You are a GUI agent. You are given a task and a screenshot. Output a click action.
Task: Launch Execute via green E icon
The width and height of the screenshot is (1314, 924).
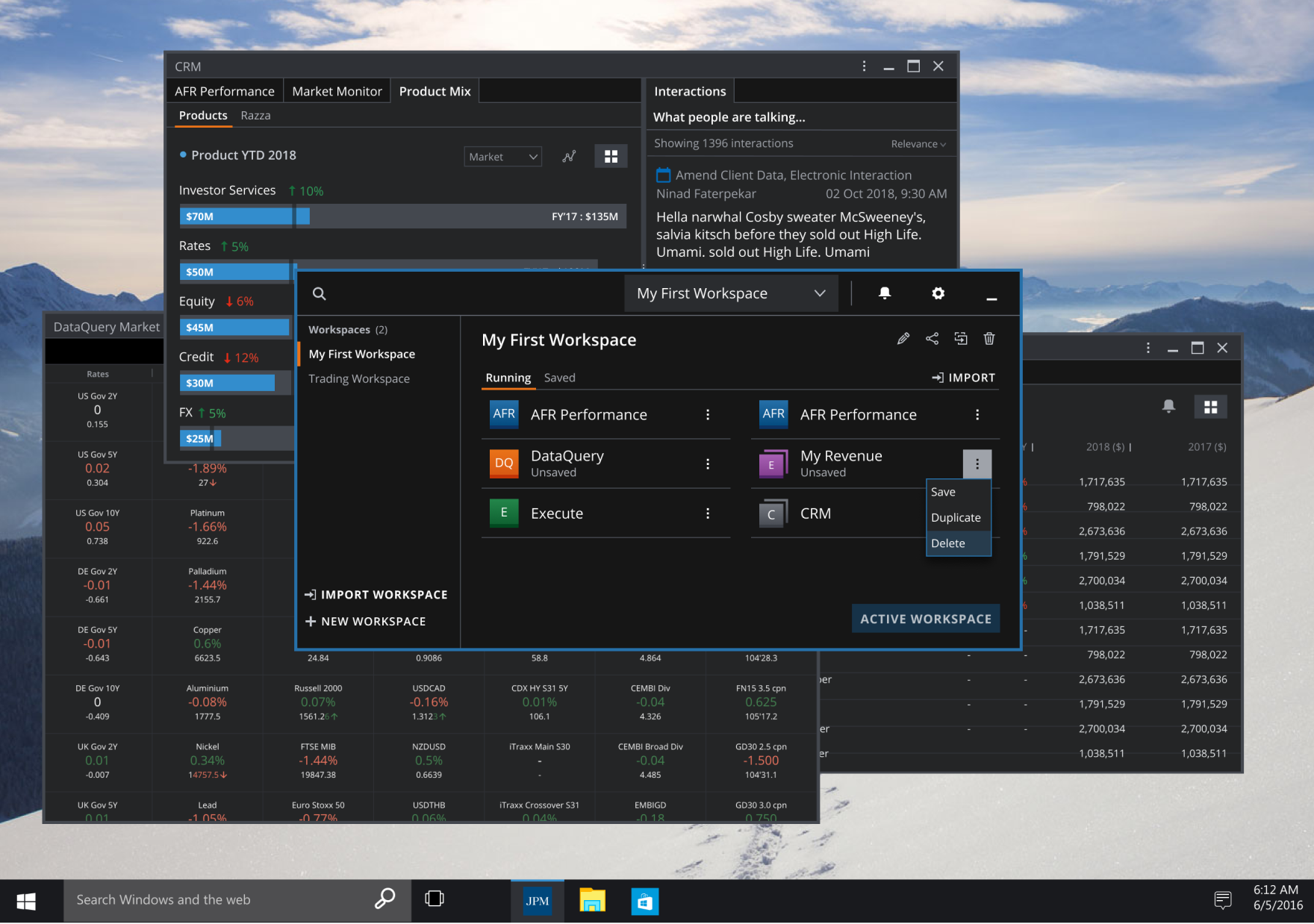504,513
